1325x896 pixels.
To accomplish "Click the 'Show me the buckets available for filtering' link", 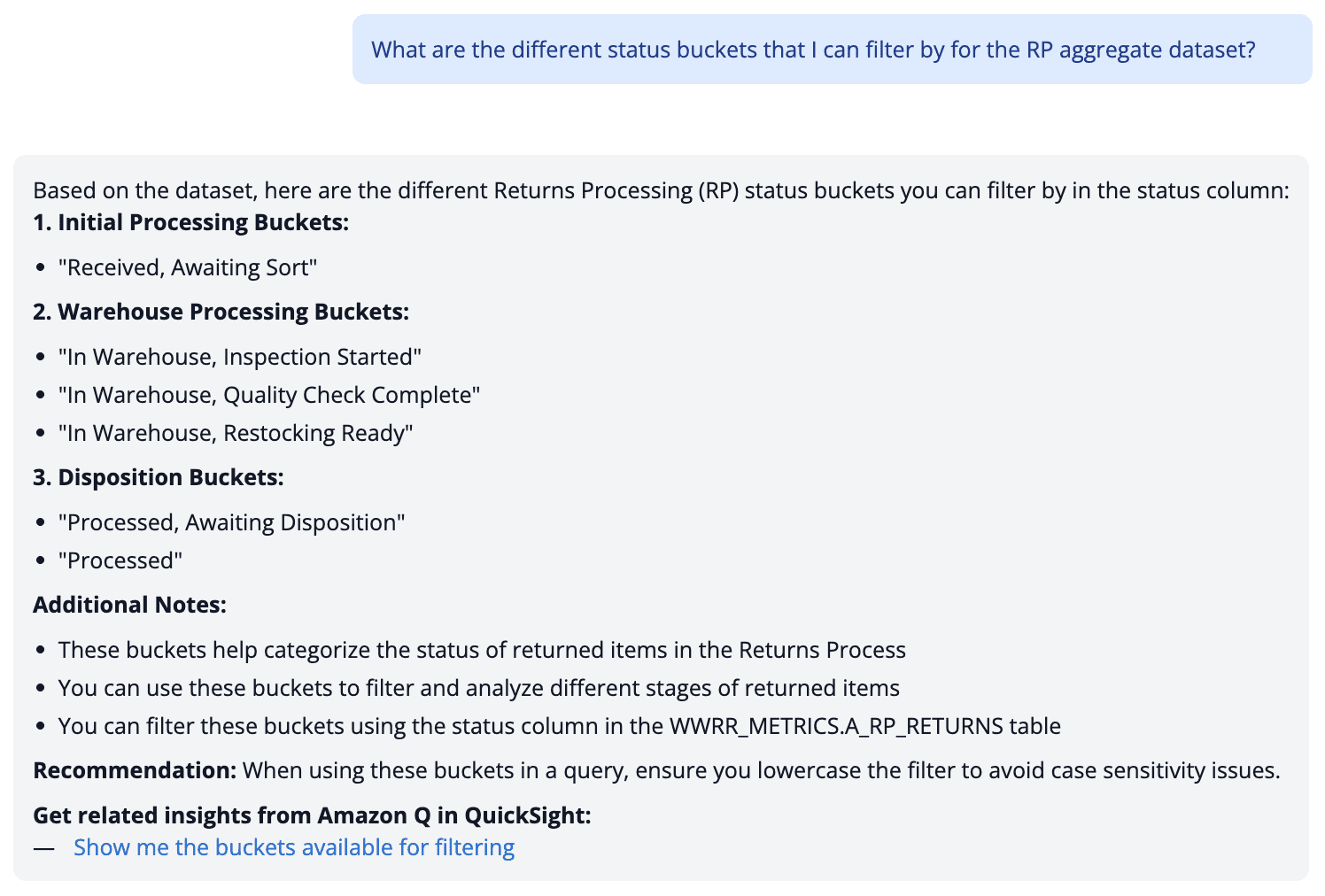I will [294, 847].
